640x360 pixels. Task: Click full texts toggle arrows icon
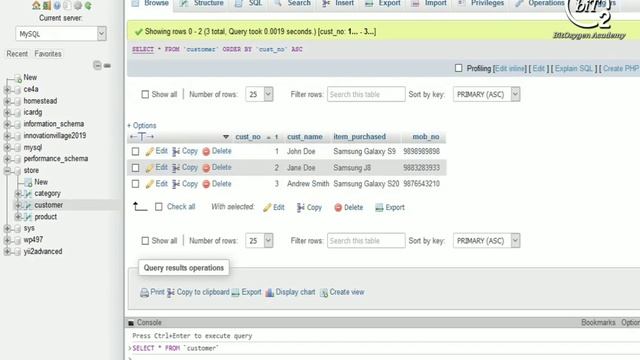coord(142,137)
